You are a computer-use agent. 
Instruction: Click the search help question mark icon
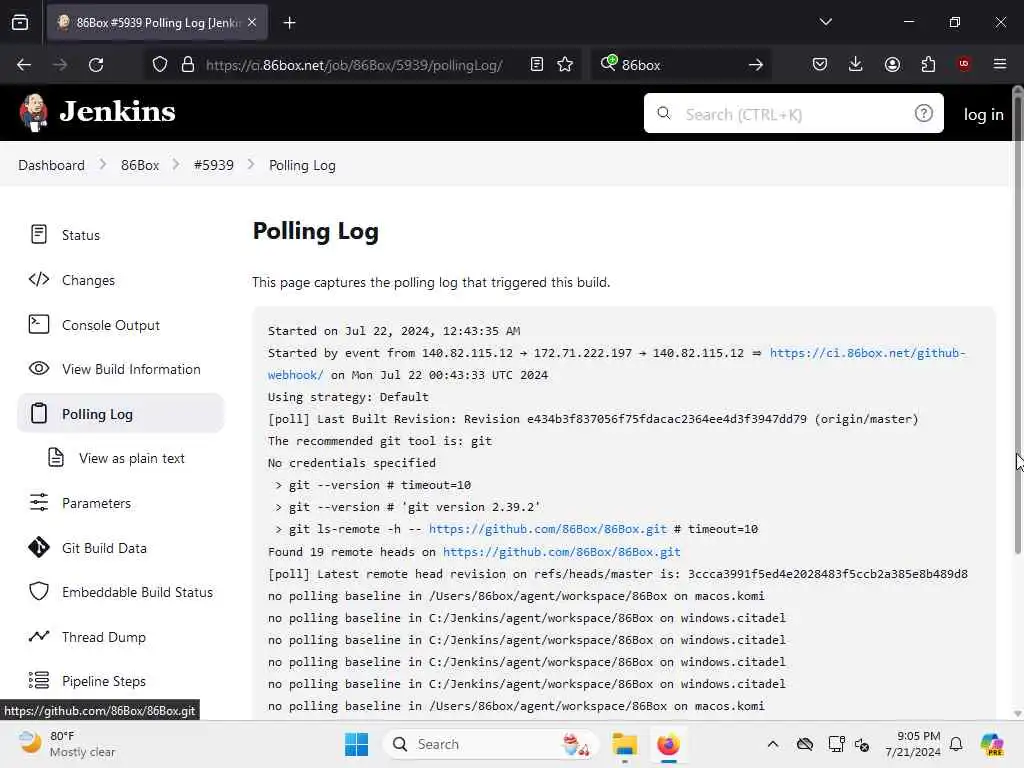coord(923,114)
